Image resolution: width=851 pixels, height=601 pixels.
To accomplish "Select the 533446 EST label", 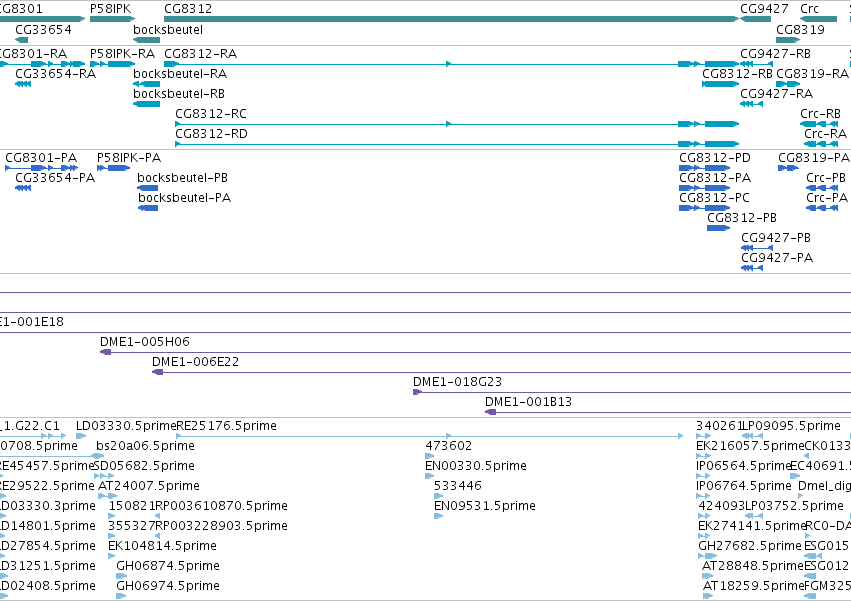I will coord(458,486).
